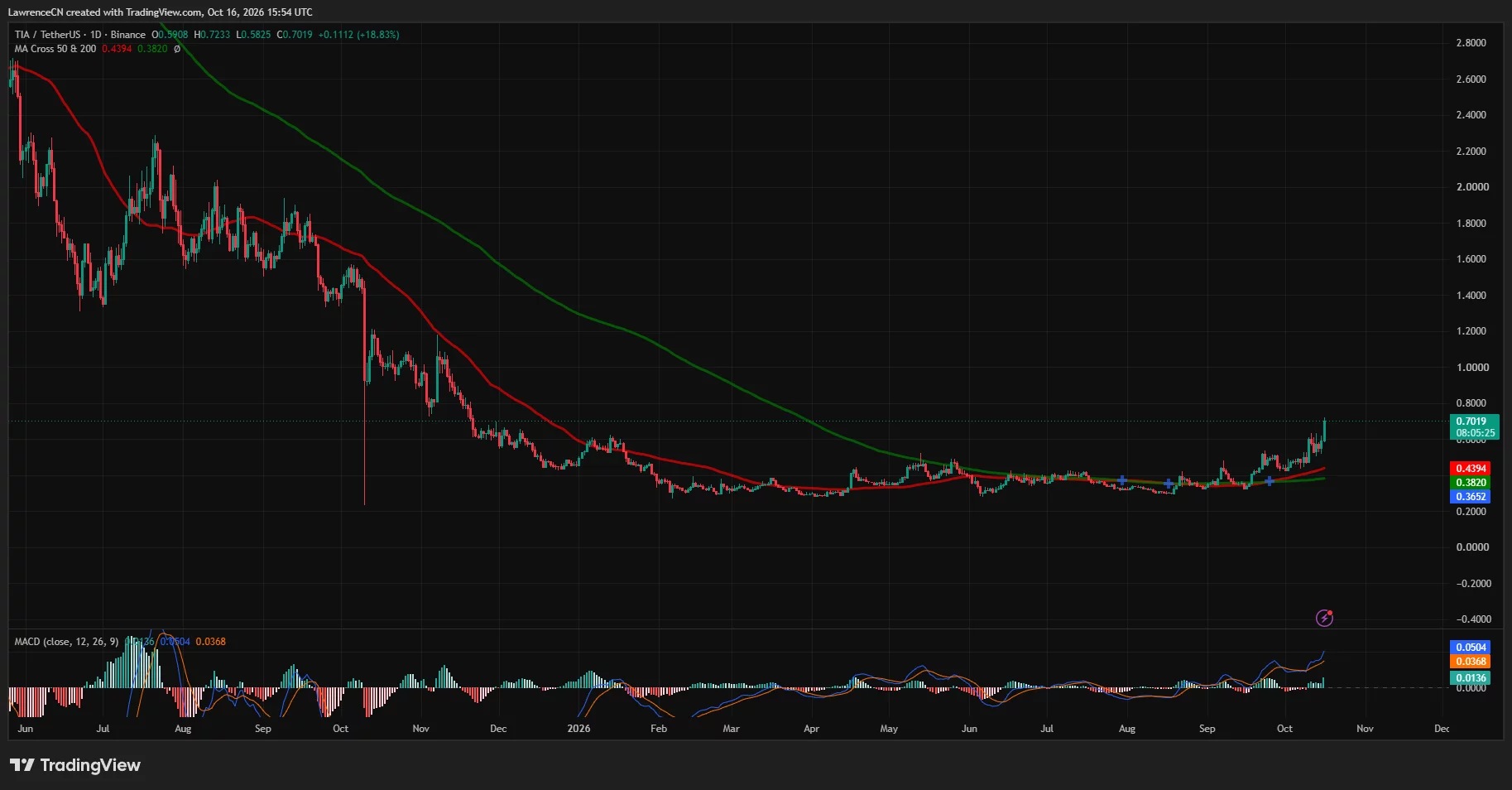Click the red 0.4394 price axis label
The image size is (1512, 790).
(x=1471, y=469)
